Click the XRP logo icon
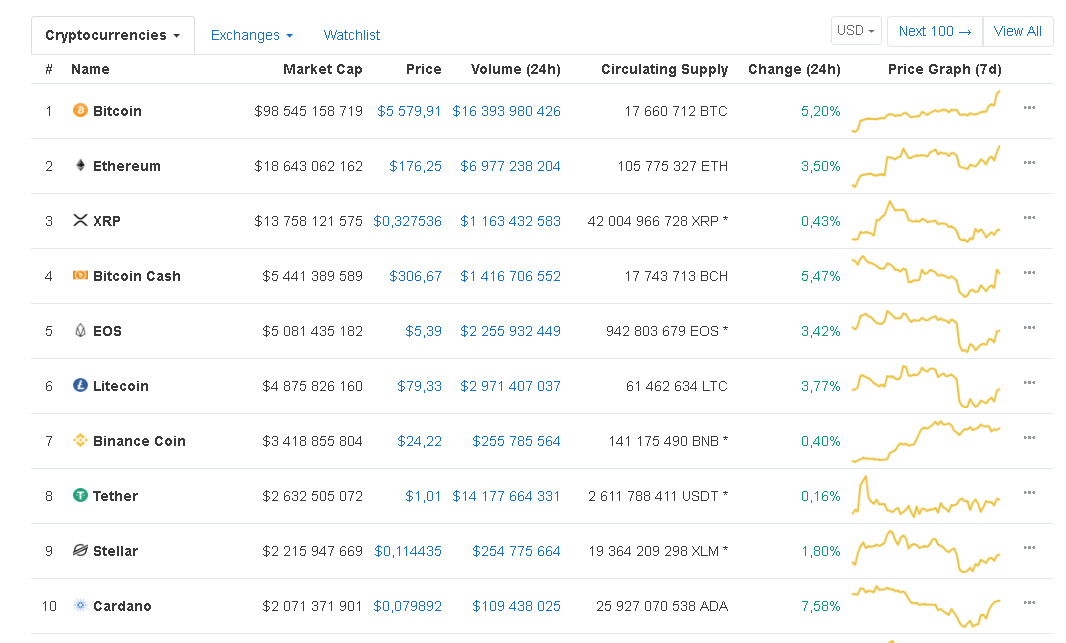This screenshot has width=1066, height=643. click(81, 221)
